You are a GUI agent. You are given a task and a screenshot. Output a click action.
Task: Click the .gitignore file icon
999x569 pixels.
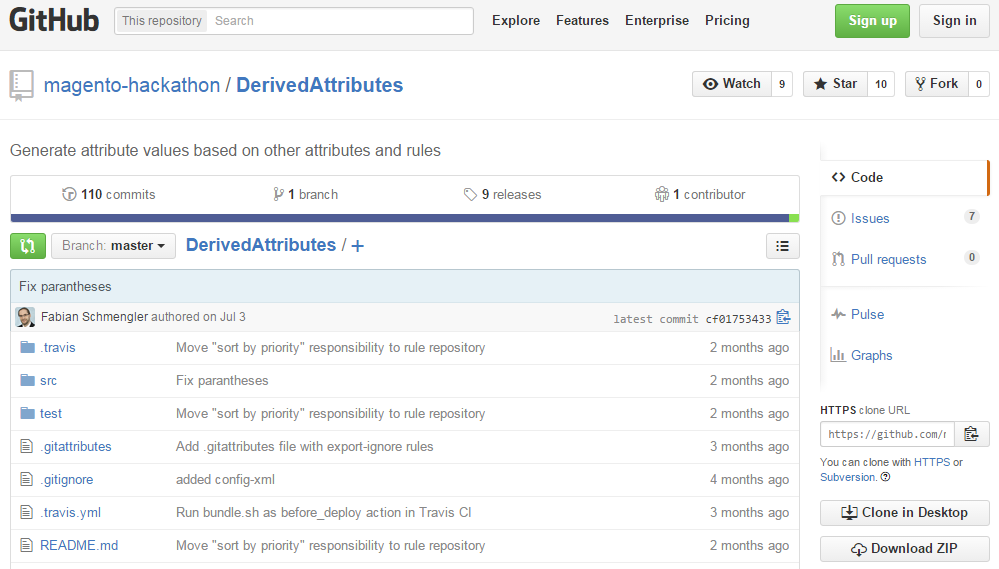click(x=26, y=479)
